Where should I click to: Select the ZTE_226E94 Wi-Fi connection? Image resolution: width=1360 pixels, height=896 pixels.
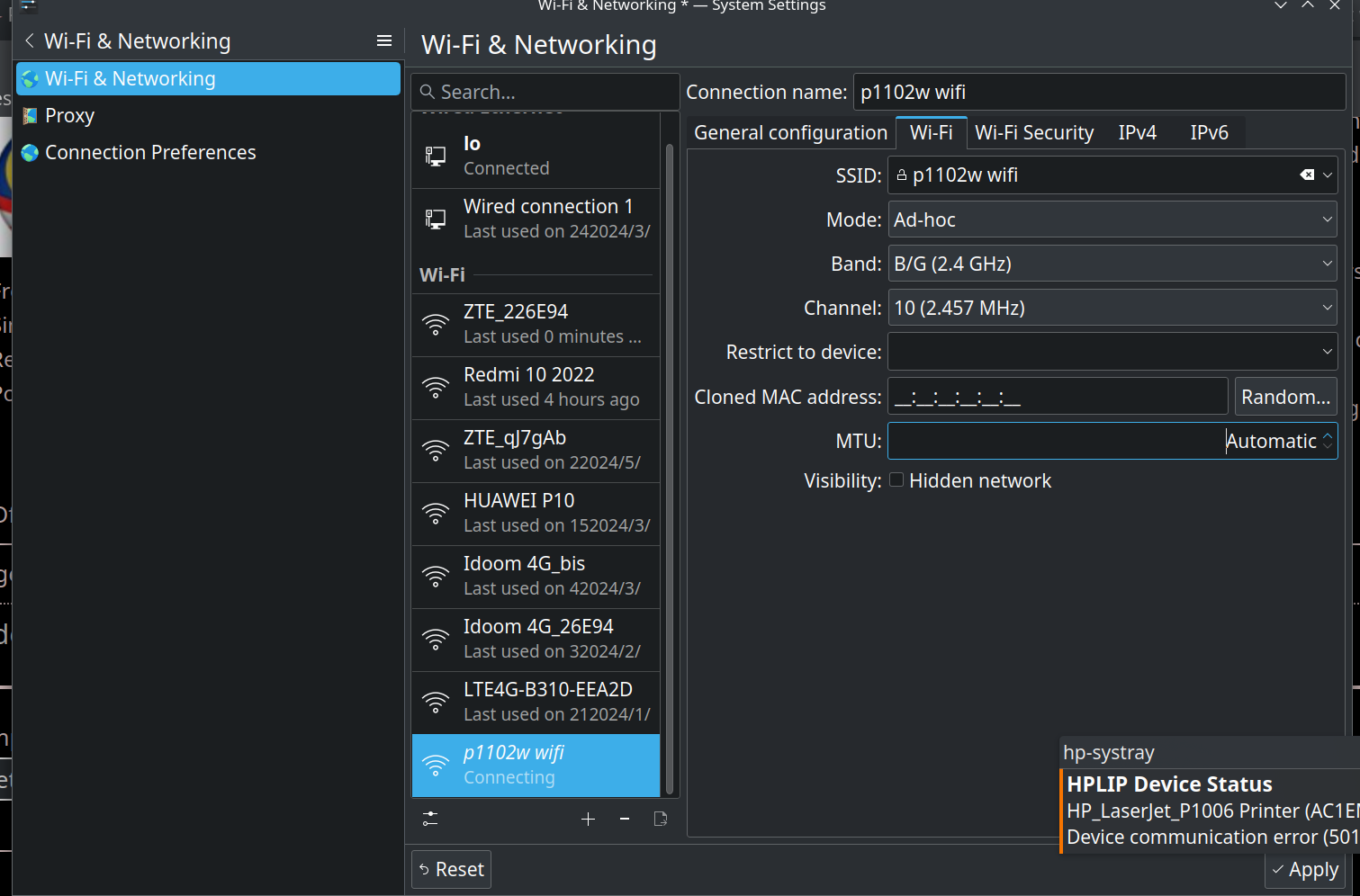click(536, 324)
